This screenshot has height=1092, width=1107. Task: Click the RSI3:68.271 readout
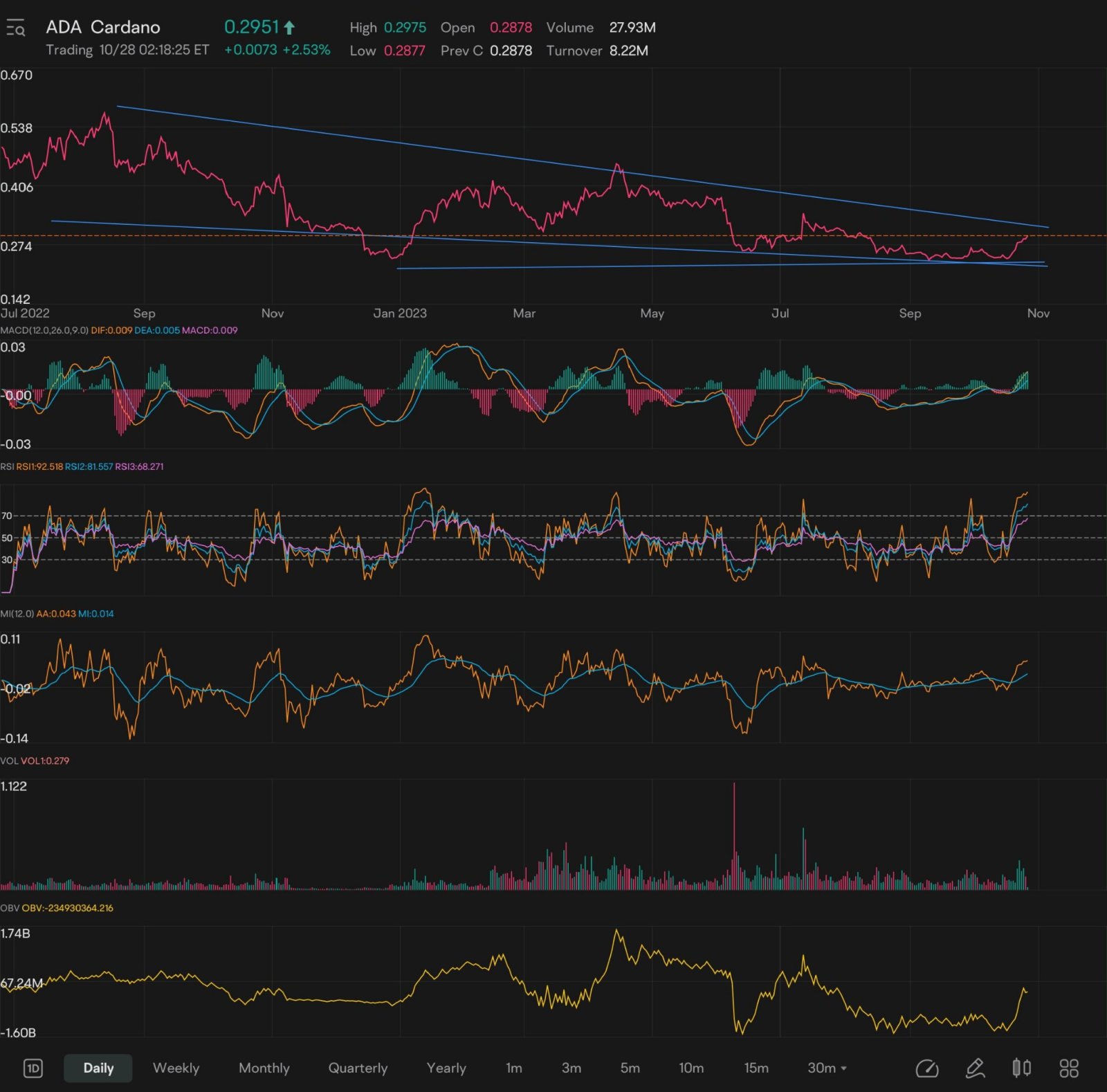139,466
